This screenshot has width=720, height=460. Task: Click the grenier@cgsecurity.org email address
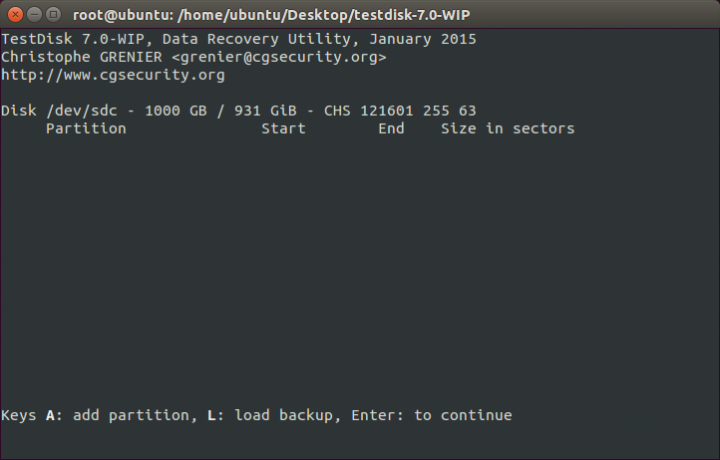(x=279, y=57)
